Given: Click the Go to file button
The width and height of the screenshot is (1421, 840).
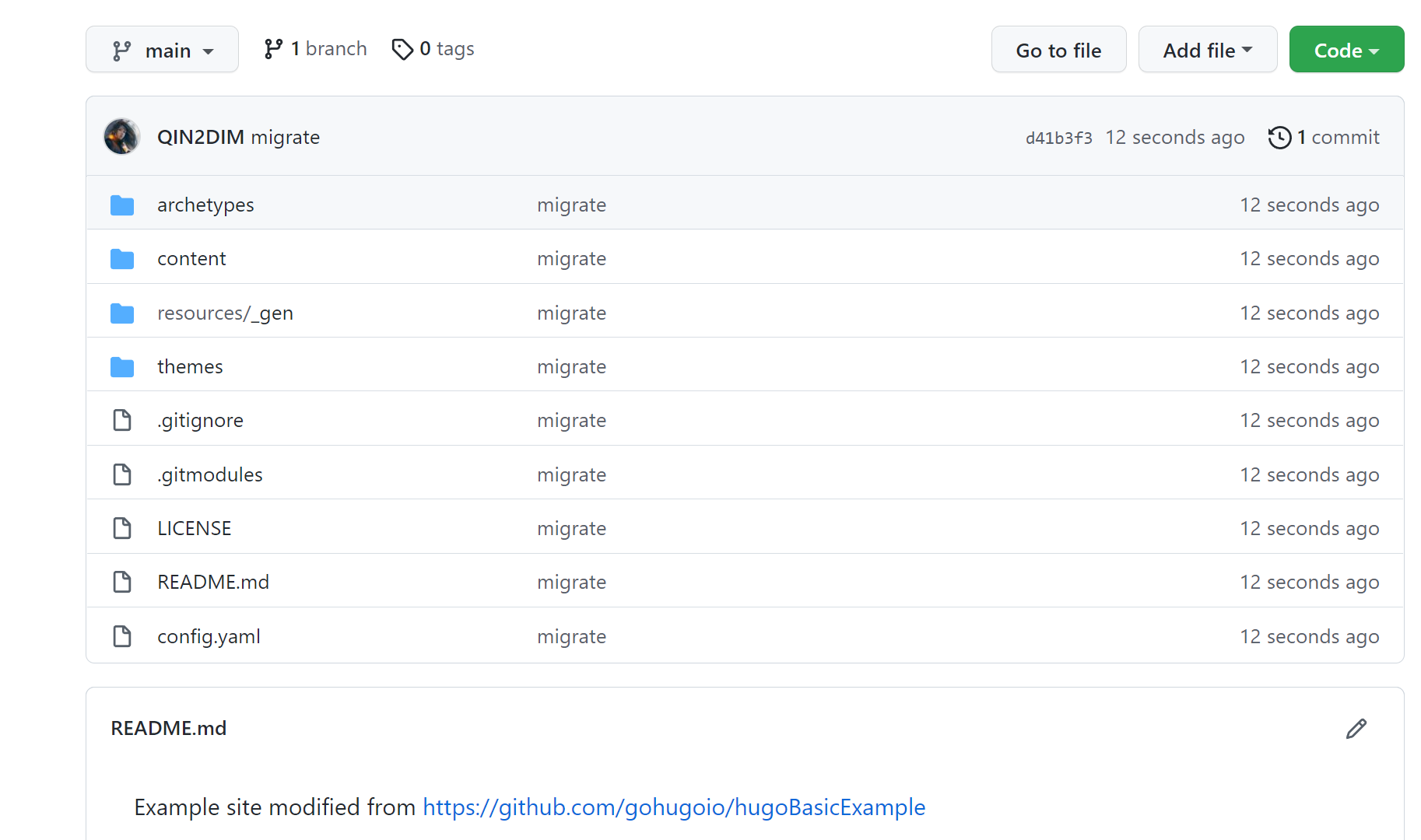Looking at the screenshot, I should [1058, 49].
